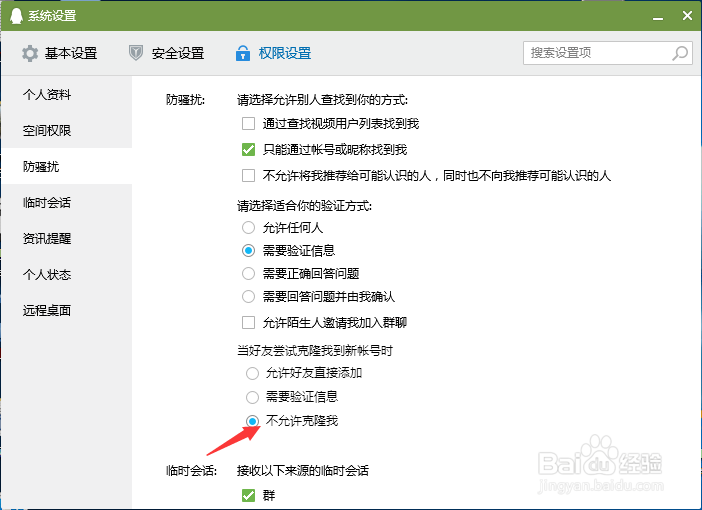Click the gear icon for 基本设置
The width and height of the screenshot is (702, 510).
coord(30,53)
